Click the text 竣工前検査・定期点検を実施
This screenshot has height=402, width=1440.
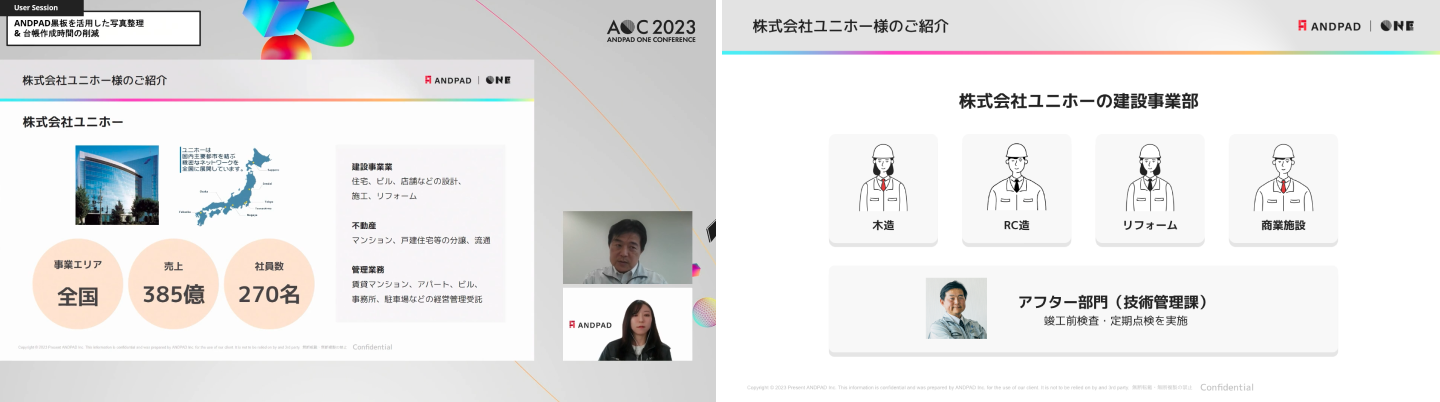[1115, 322]
